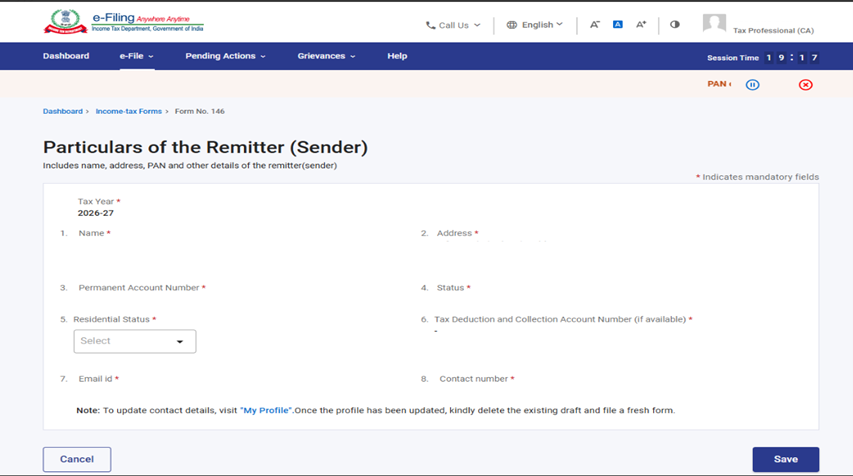Toggle the high contrast mode icon
The width and height of the screenshot is (853, 476).
[x=675, y=24]
